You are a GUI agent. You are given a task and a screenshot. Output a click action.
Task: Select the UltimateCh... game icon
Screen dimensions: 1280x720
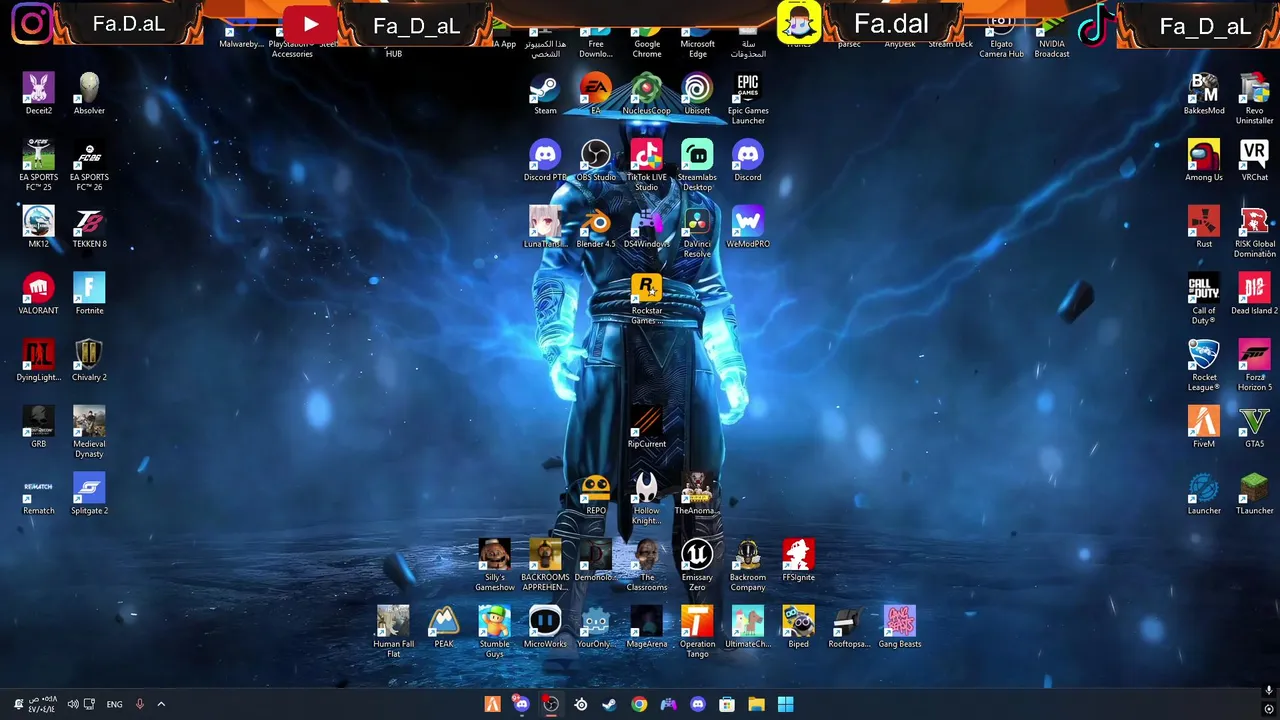tap(748, 628)
